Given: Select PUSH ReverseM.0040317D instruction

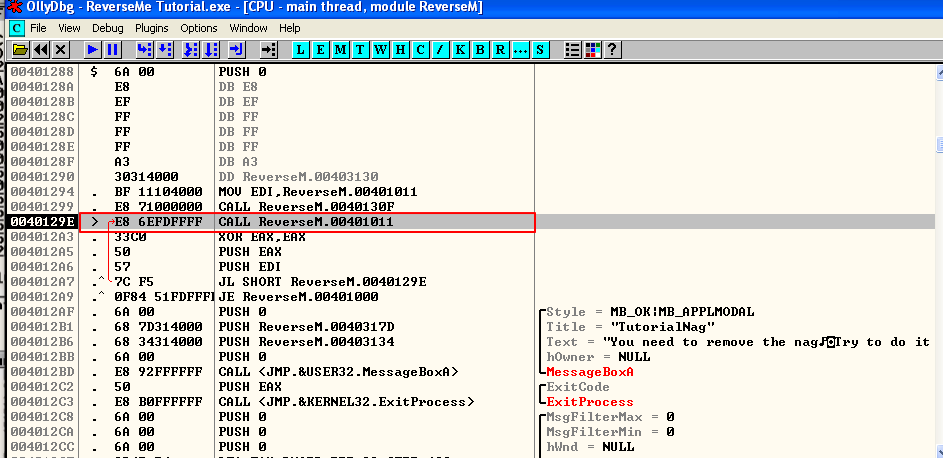Looking at the screenshot, I should [306, 327].
